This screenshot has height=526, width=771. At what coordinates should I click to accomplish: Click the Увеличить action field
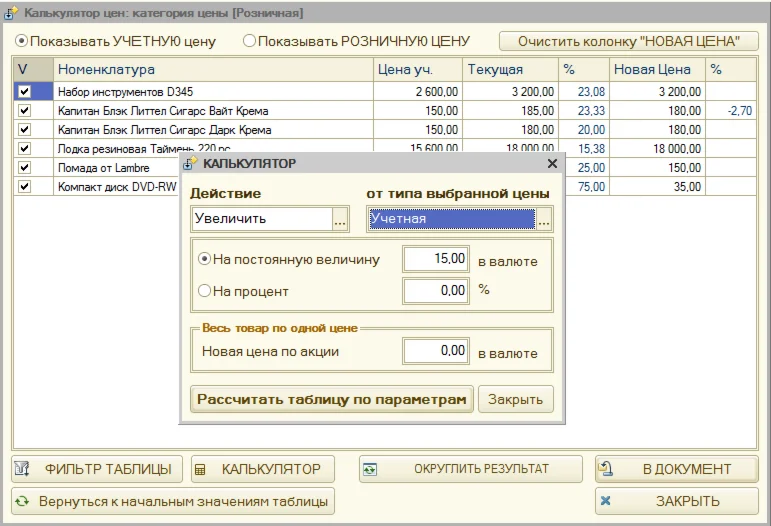click(x=260, y=219)
